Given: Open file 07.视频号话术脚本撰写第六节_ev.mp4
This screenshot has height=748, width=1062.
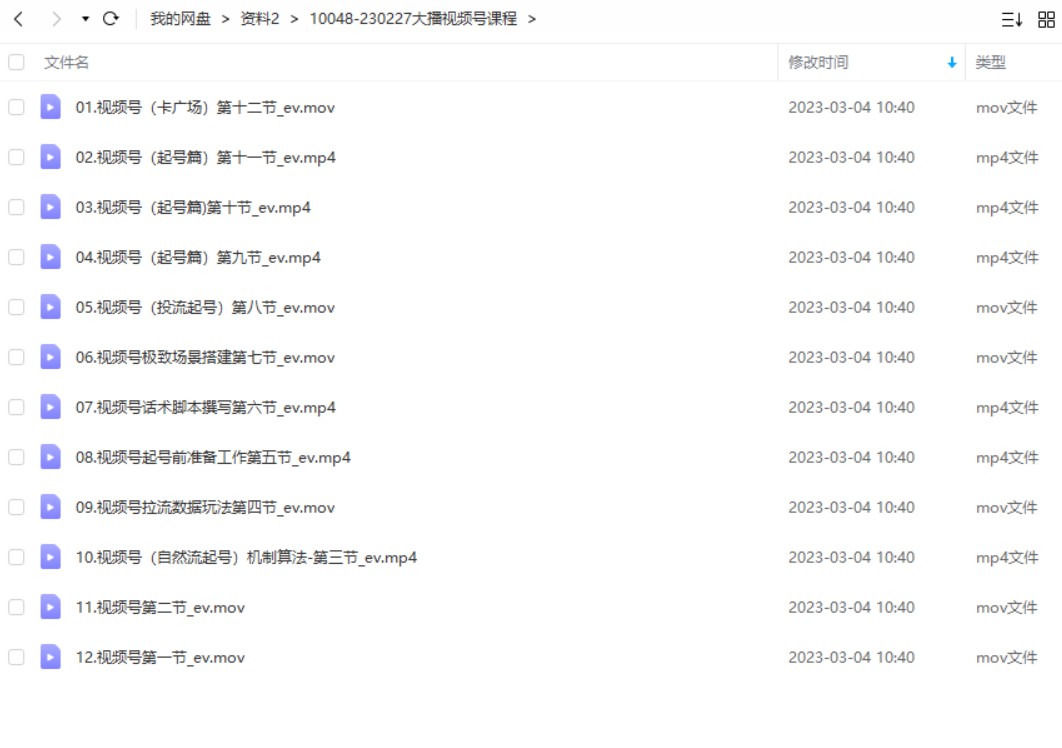Looking at the screenshot, I should (x=205, y=407).
